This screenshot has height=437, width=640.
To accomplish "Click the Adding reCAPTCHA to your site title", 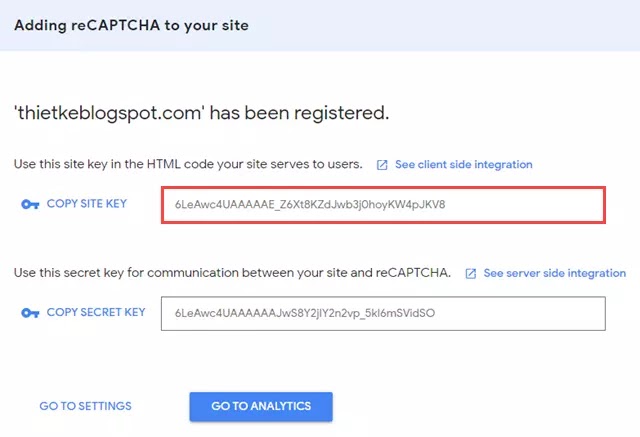I will point(131,25).
